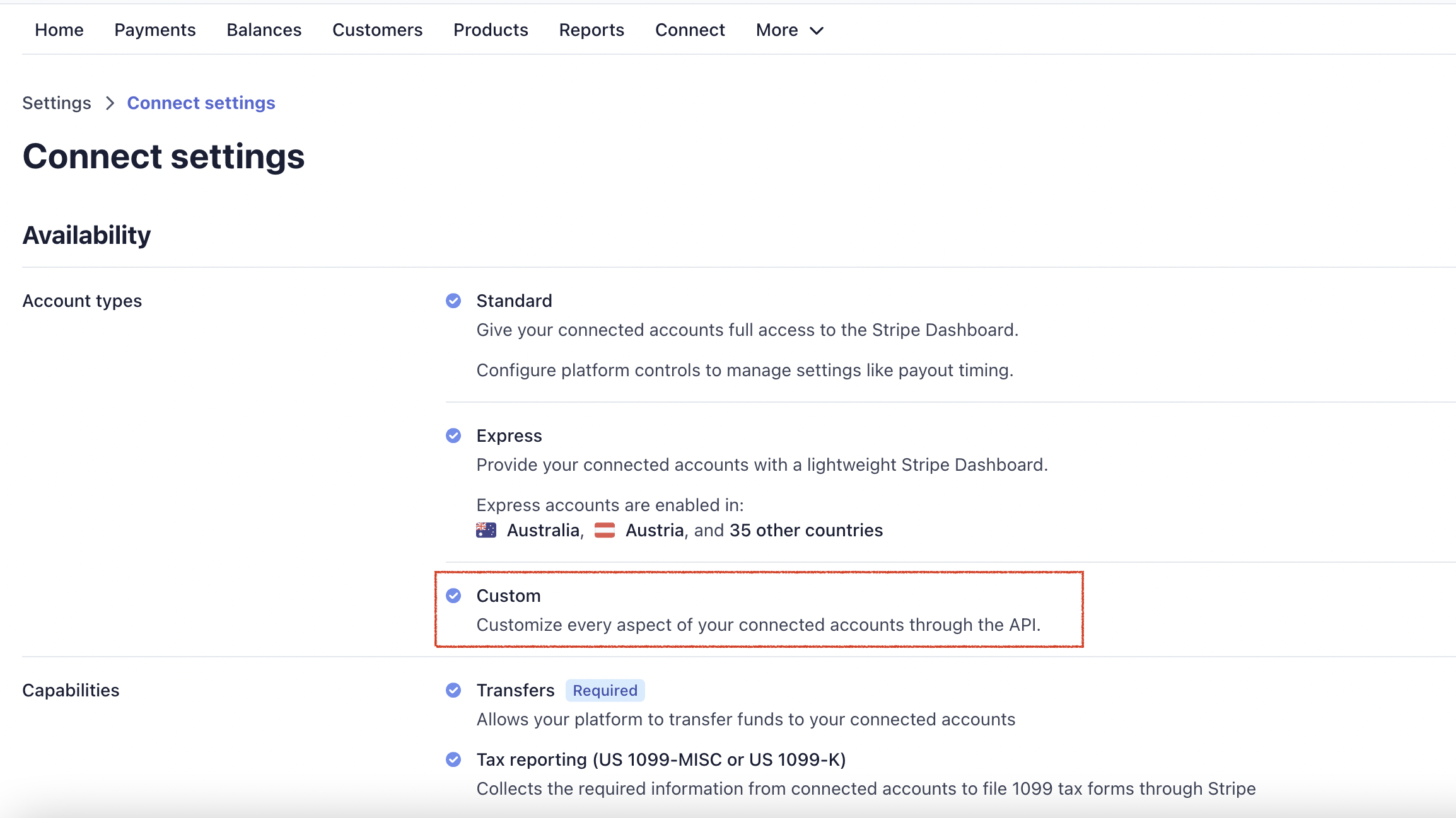Click the Austria flag icon

tap(604, 531)
